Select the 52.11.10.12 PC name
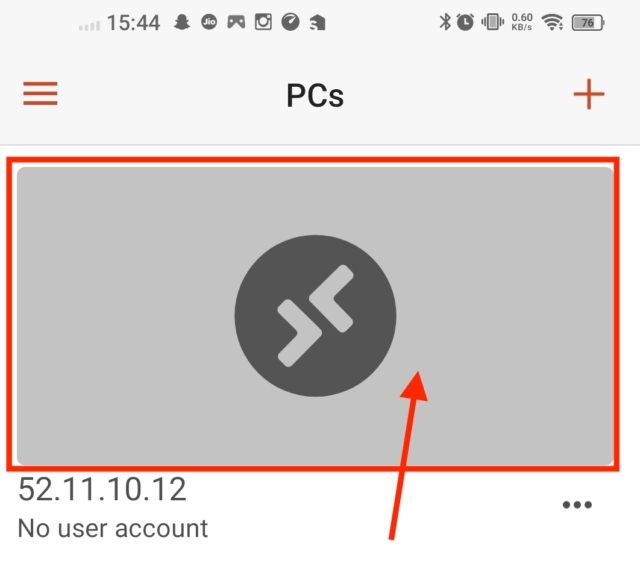This screenshot has height=569, width=640. pyautogui.click(x=102, y=489)
